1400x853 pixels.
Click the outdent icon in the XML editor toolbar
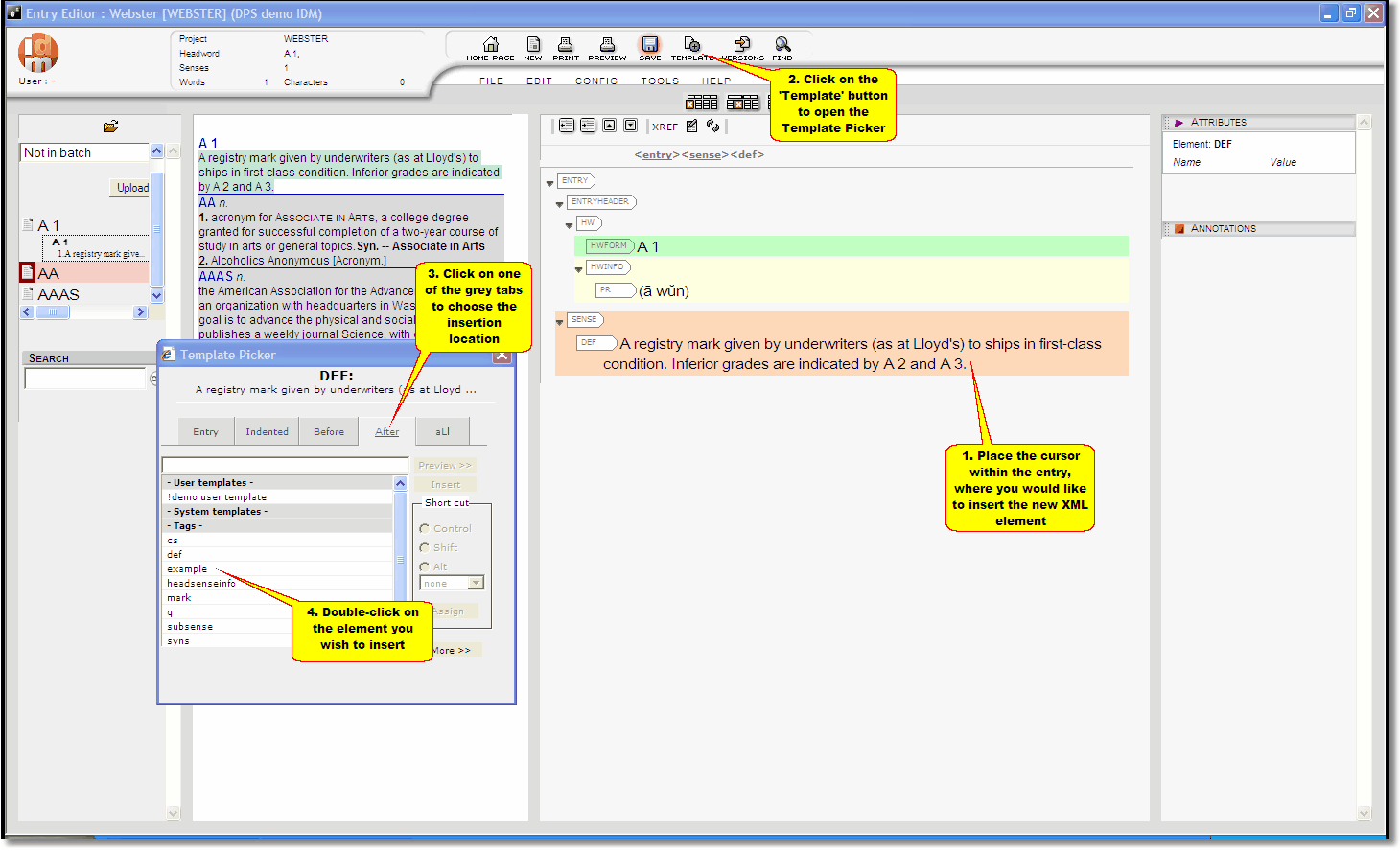tap(567, 126)
